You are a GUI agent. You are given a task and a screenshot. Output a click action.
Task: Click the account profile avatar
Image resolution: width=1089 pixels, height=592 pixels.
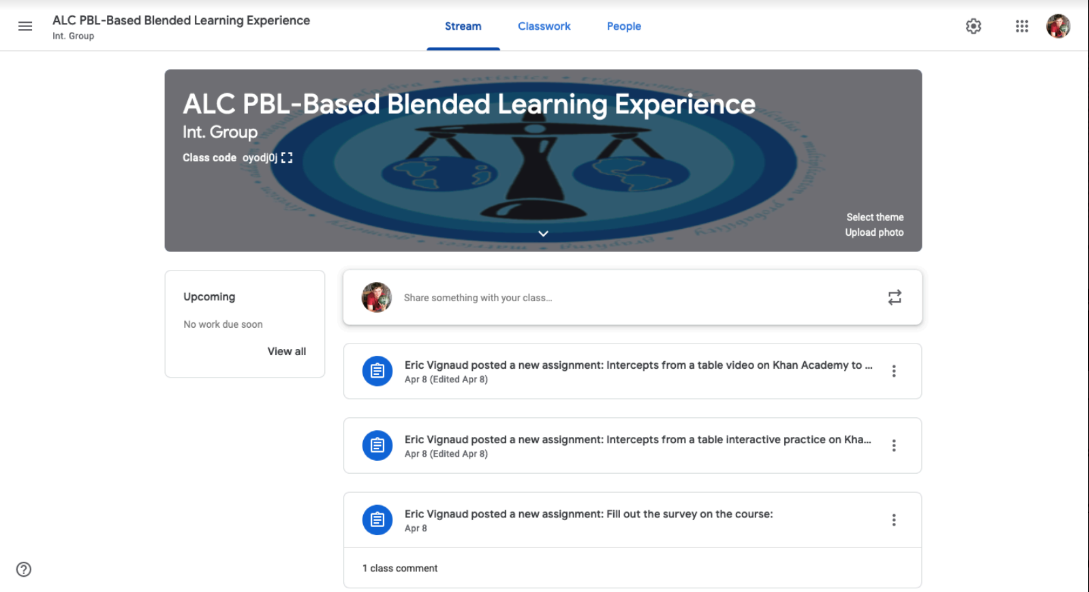pos(1058,26)
